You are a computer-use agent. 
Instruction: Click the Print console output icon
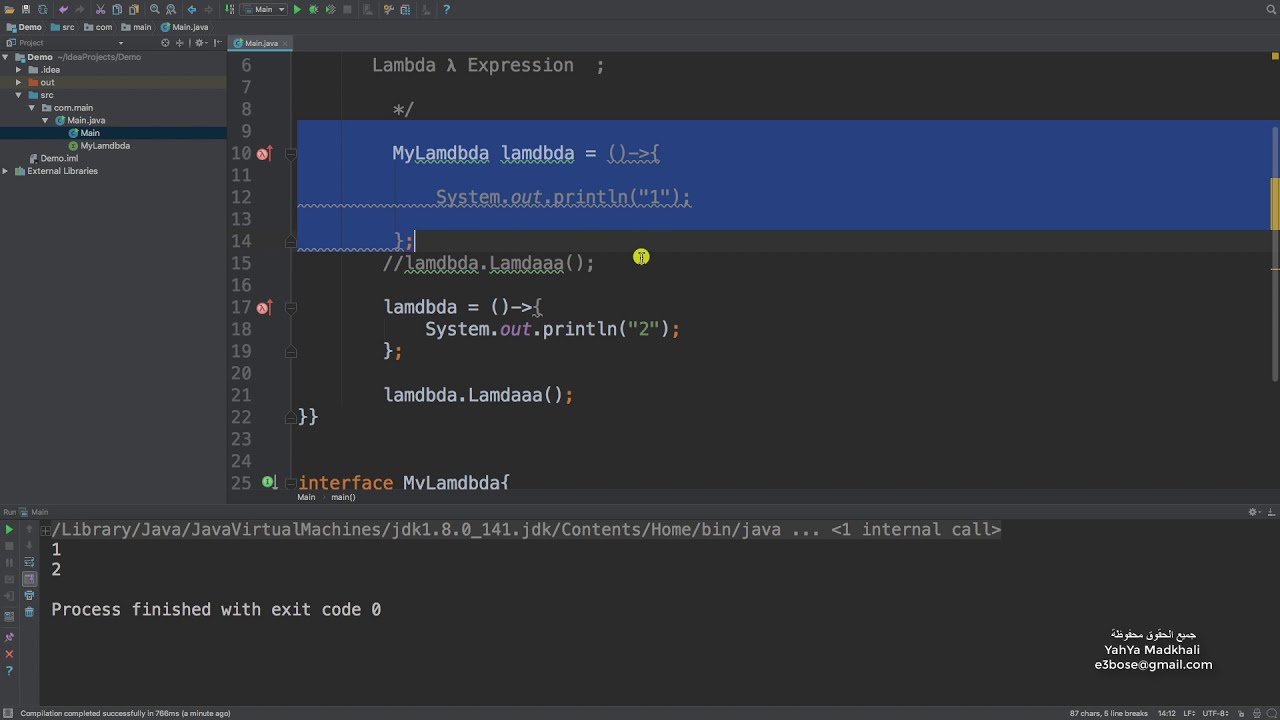[29, 595]
